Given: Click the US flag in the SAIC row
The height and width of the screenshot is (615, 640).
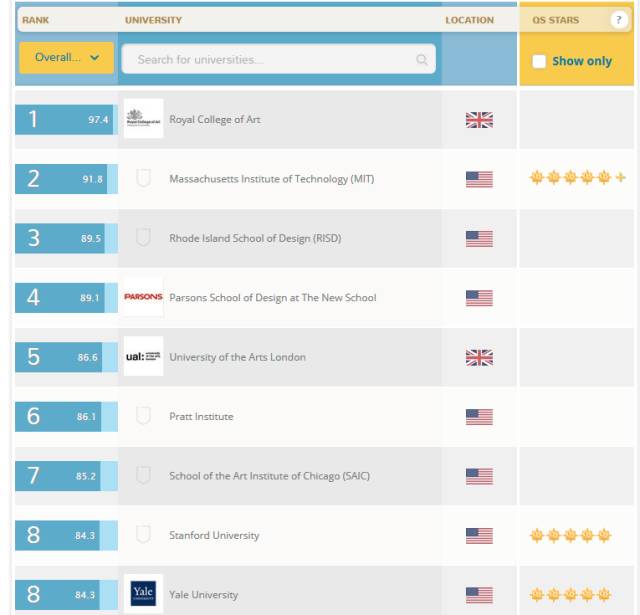Looking at the screenshot, I should pyautogui.click(x=479, y=476).
